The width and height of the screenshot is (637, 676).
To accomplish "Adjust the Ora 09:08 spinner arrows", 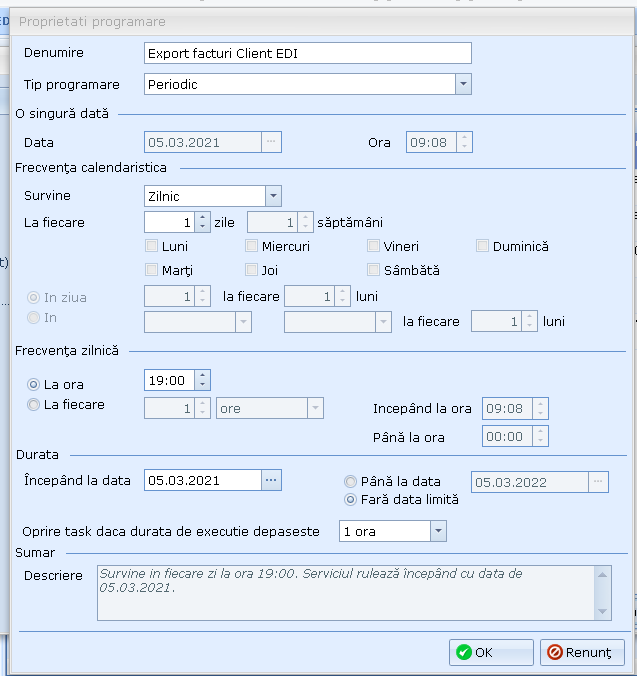I will (x=464, y=142).
